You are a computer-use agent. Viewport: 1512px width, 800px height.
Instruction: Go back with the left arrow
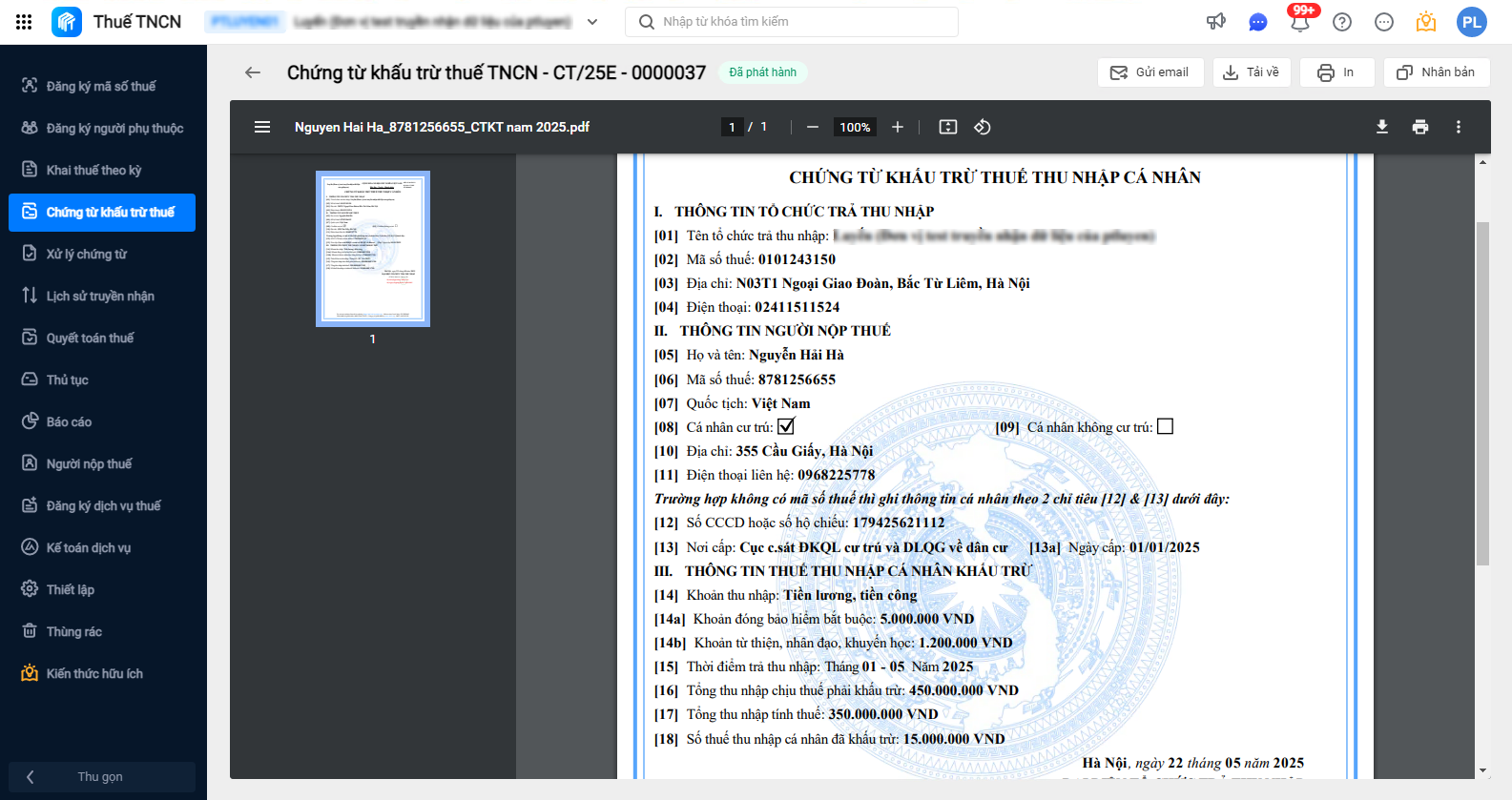(x=253, y=72)
